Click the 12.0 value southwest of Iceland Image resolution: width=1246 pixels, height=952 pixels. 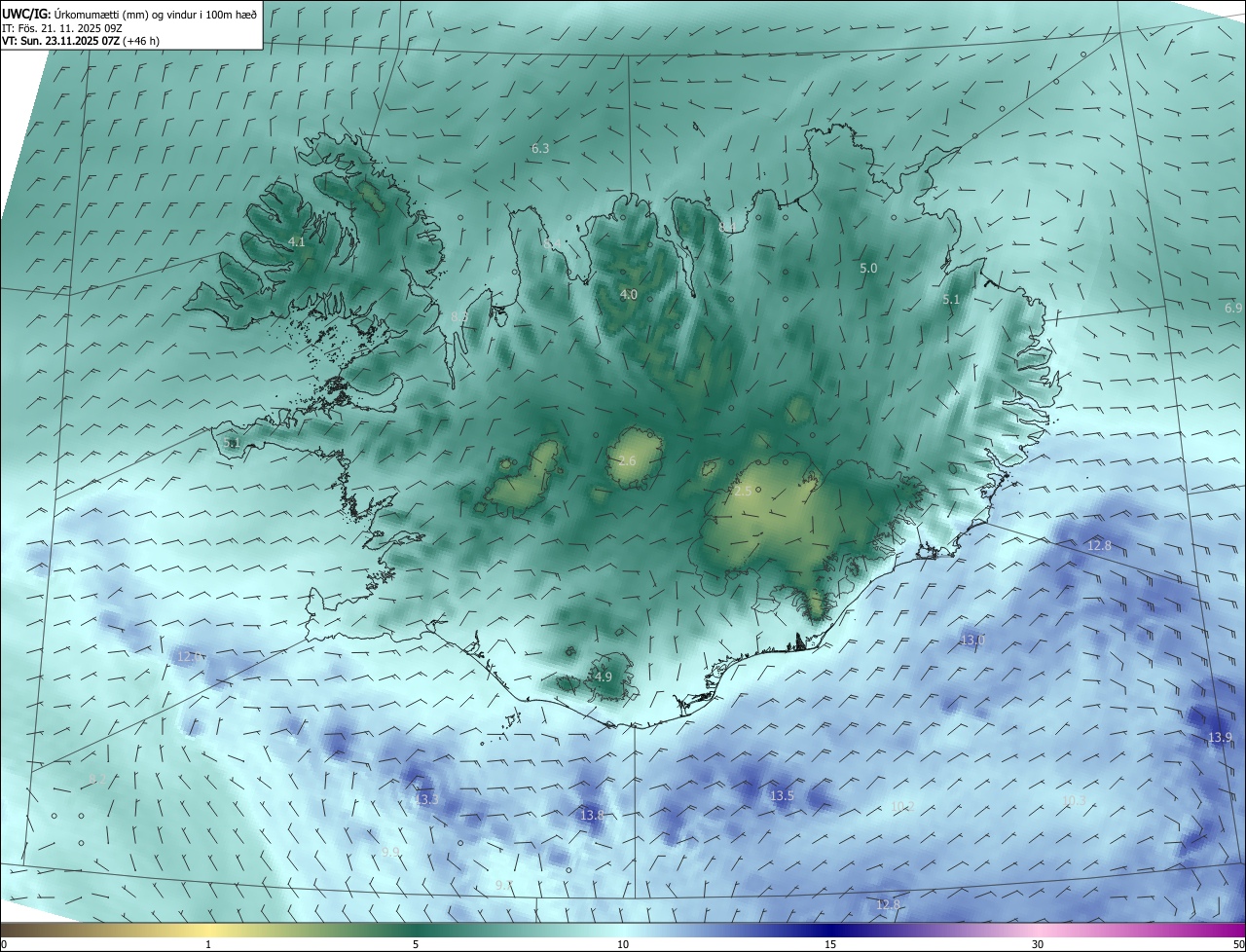(x=189, y=656)
